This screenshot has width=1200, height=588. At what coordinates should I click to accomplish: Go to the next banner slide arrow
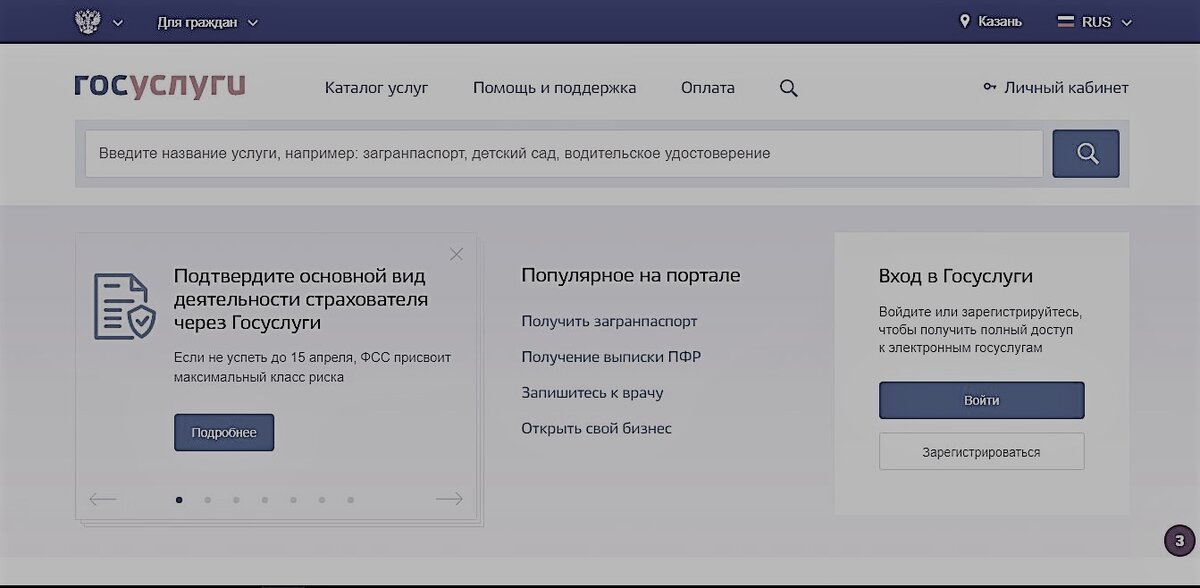[449, 499]
